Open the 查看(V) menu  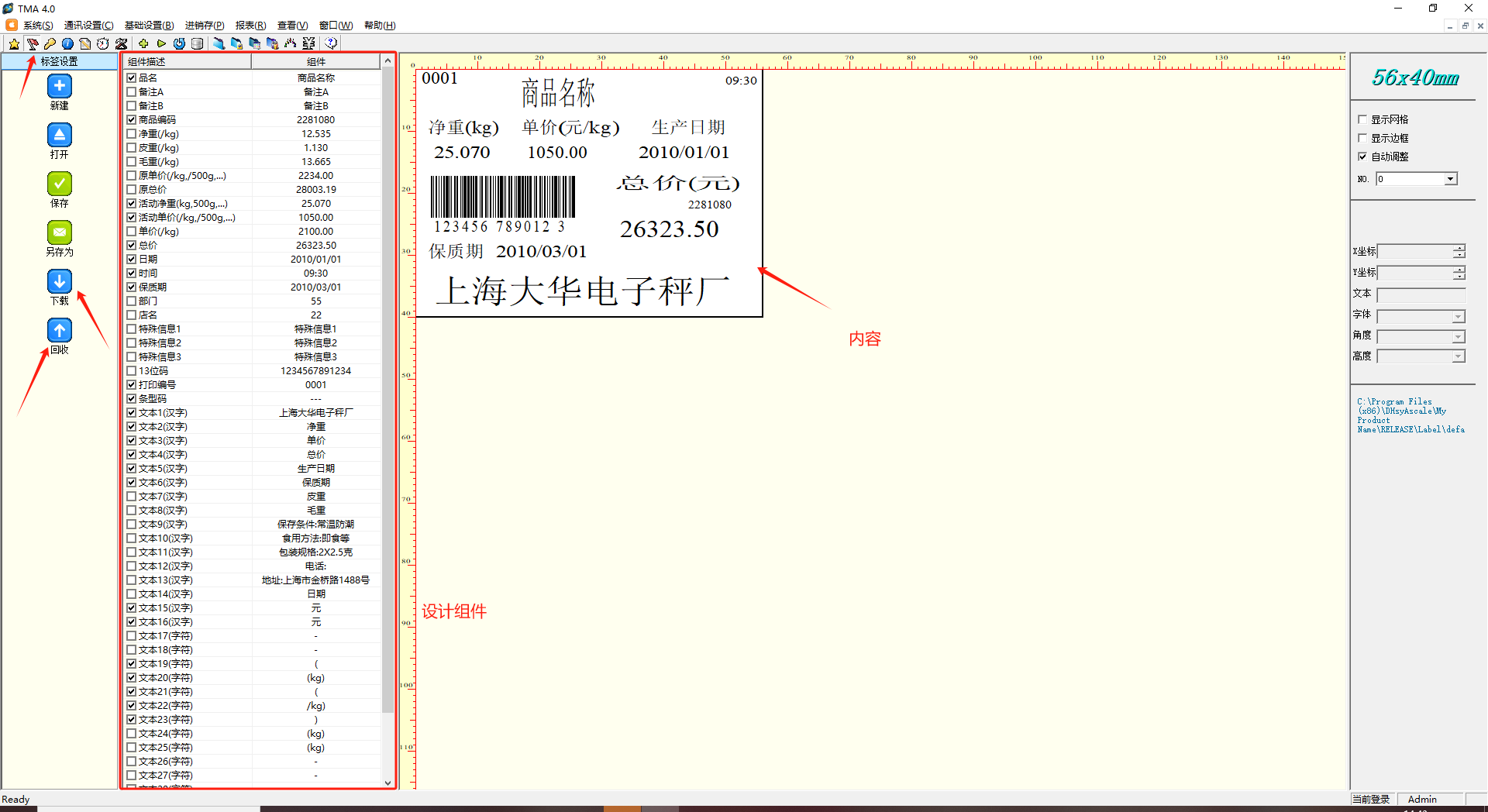coord(292,26)
